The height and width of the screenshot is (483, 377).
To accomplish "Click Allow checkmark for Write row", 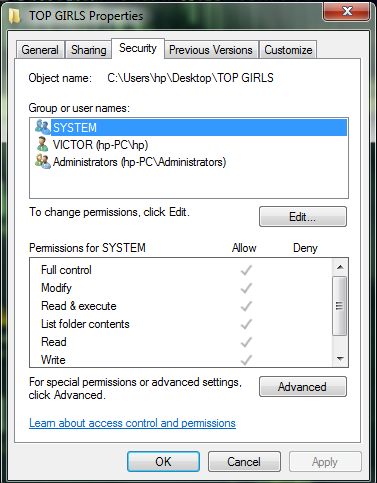I will (246, 360).
